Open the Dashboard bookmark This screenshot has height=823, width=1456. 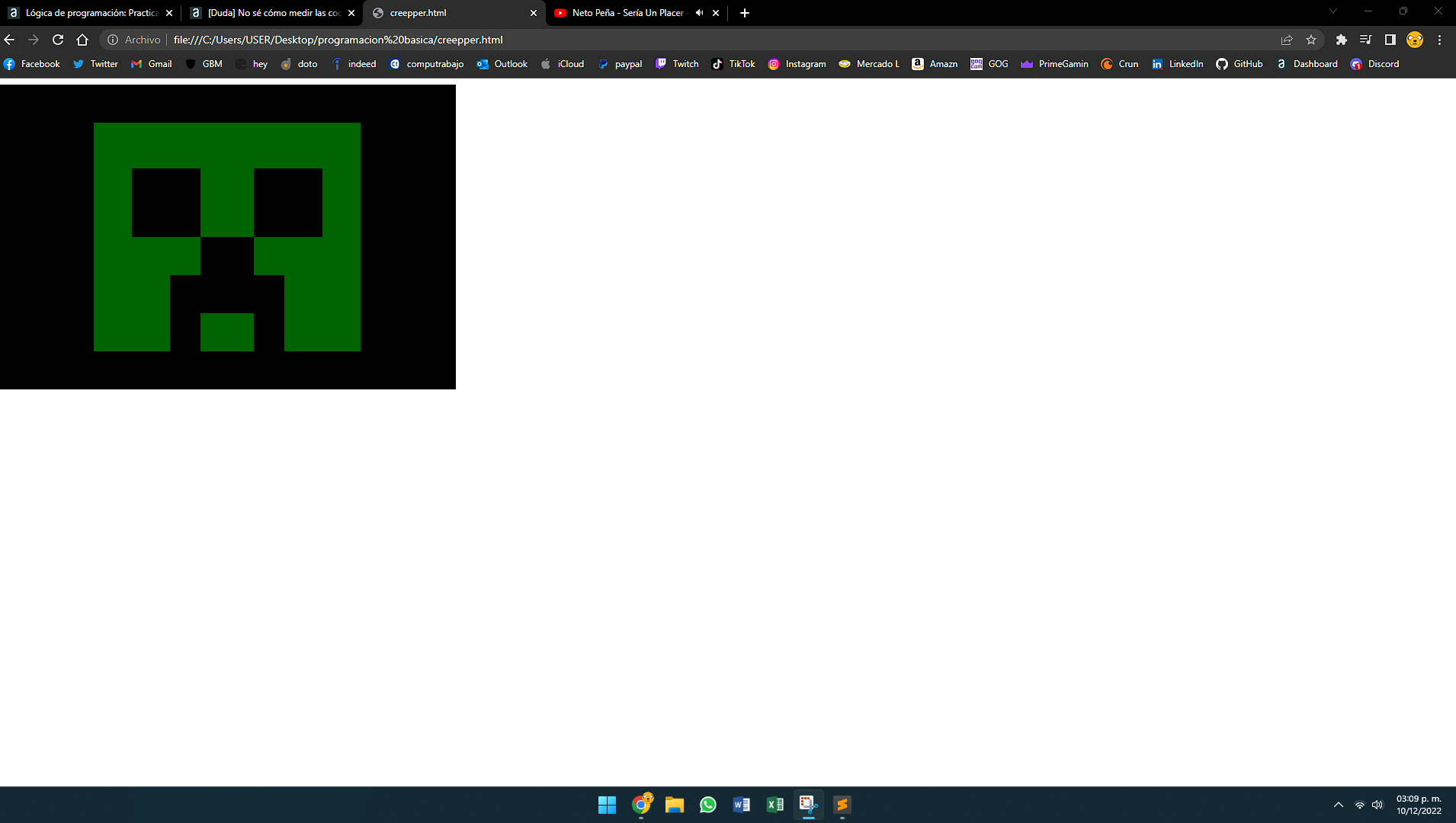click(1307, 64)
